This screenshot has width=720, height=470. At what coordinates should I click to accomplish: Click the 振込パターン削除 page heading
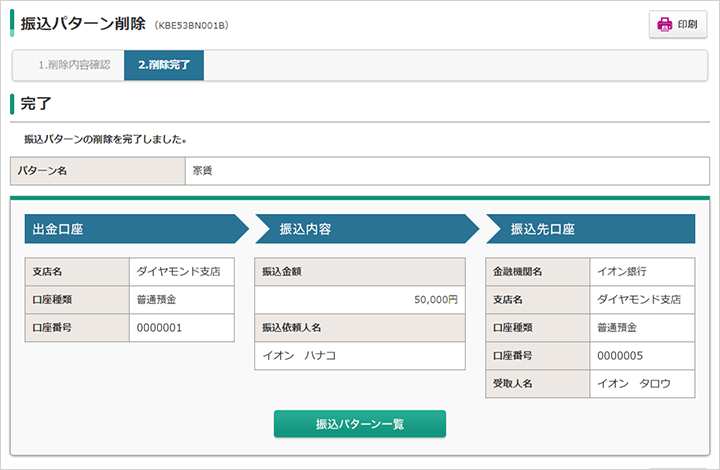[83, 24]
